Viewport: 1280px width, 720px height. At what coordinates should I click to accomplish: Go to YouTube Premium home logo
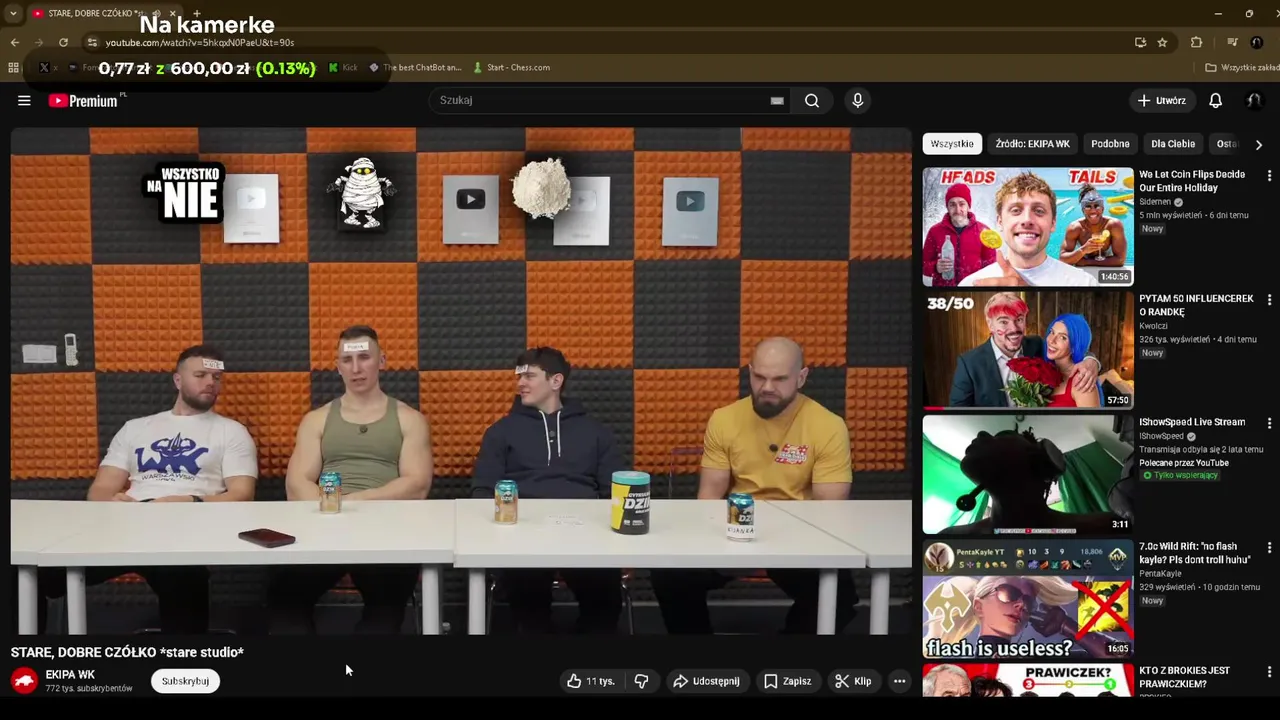click(x=84, y=100)
